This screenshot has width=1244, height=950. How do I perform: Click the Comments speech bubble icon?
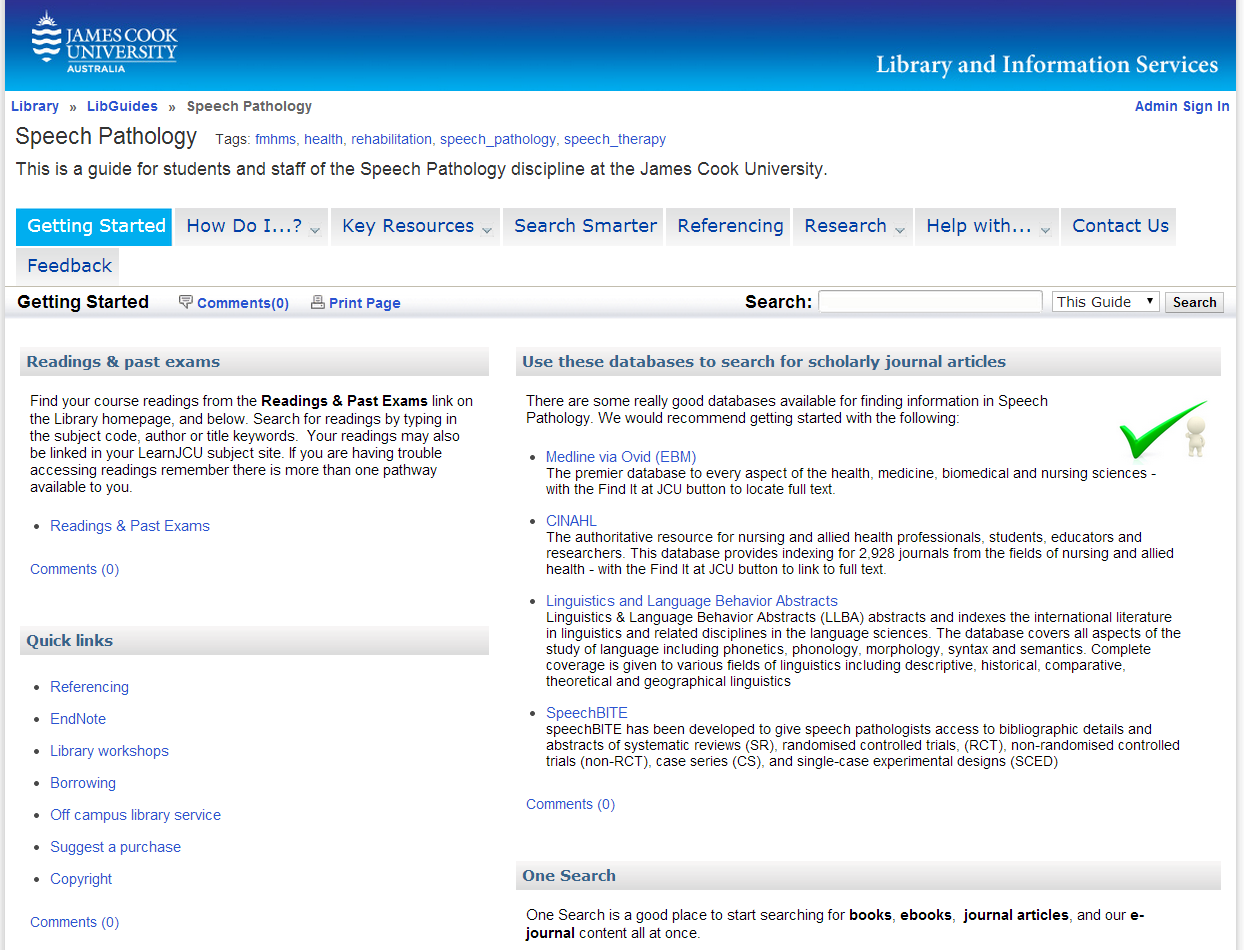[x=186, y=301]
